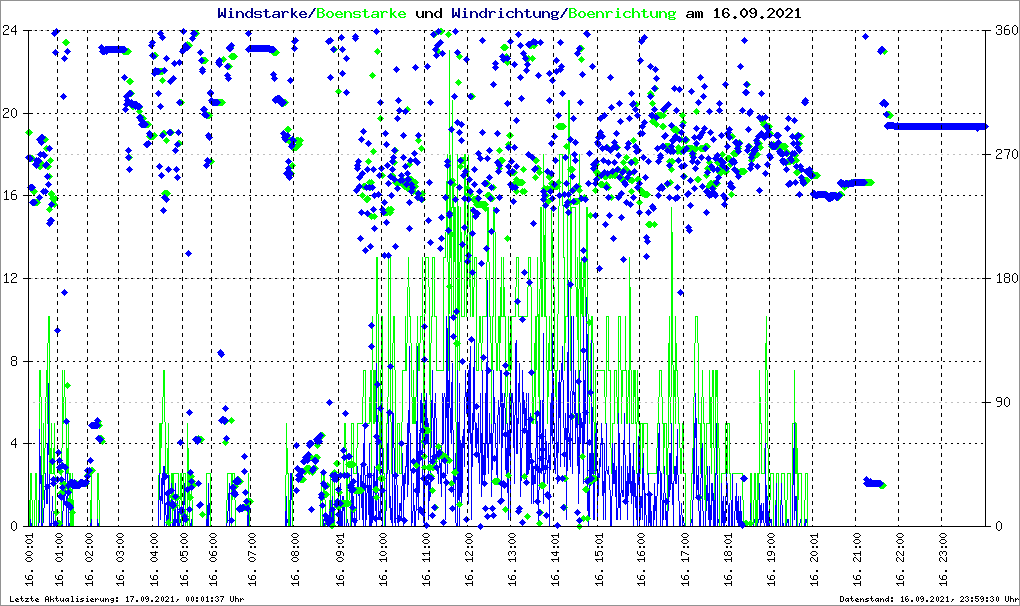This screenshot has width=1020, height=606.
Task: Click the '24' value on left axis
Action: (13, 30)
